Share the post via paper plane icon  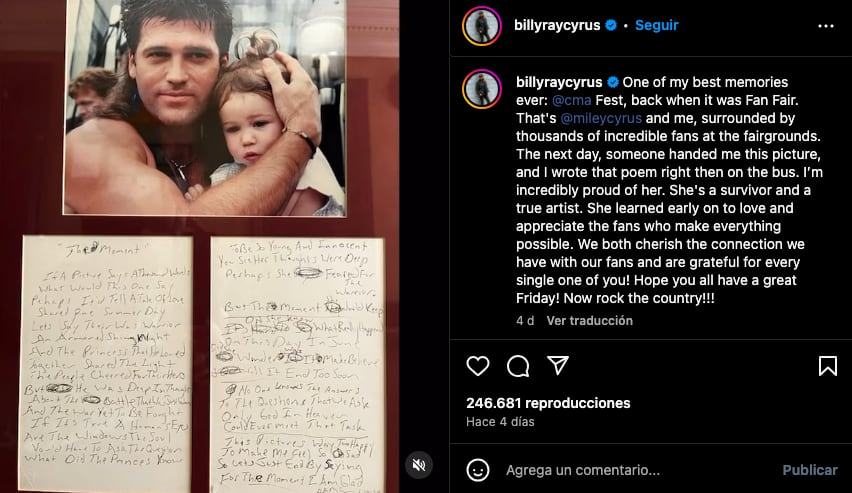(x=558, y=365)
